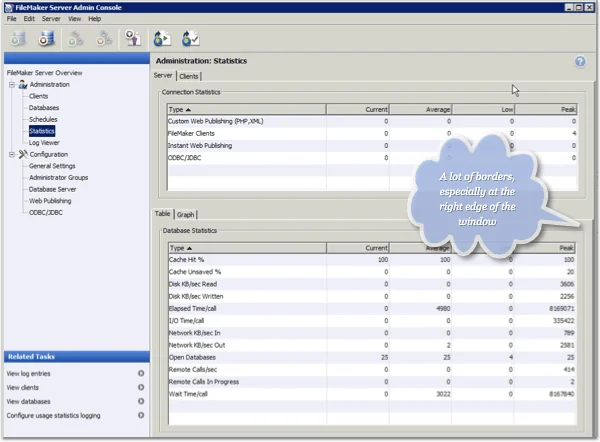The width and height of the screenshot is (600, 442).
Task: Click the Disk KB/sec Read row
Action: coord(372,284)
